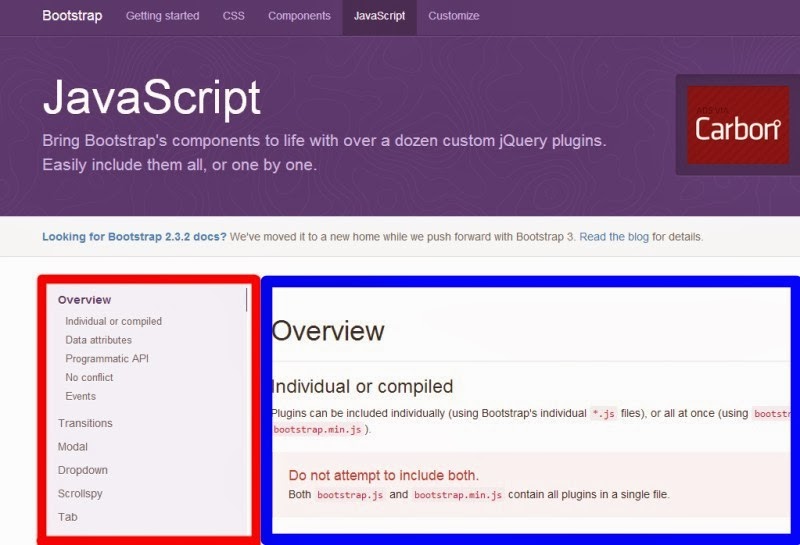800x545 pixels.
Task: Open 'Programmatic API' in sidebar
Action: tap(107, 359)
